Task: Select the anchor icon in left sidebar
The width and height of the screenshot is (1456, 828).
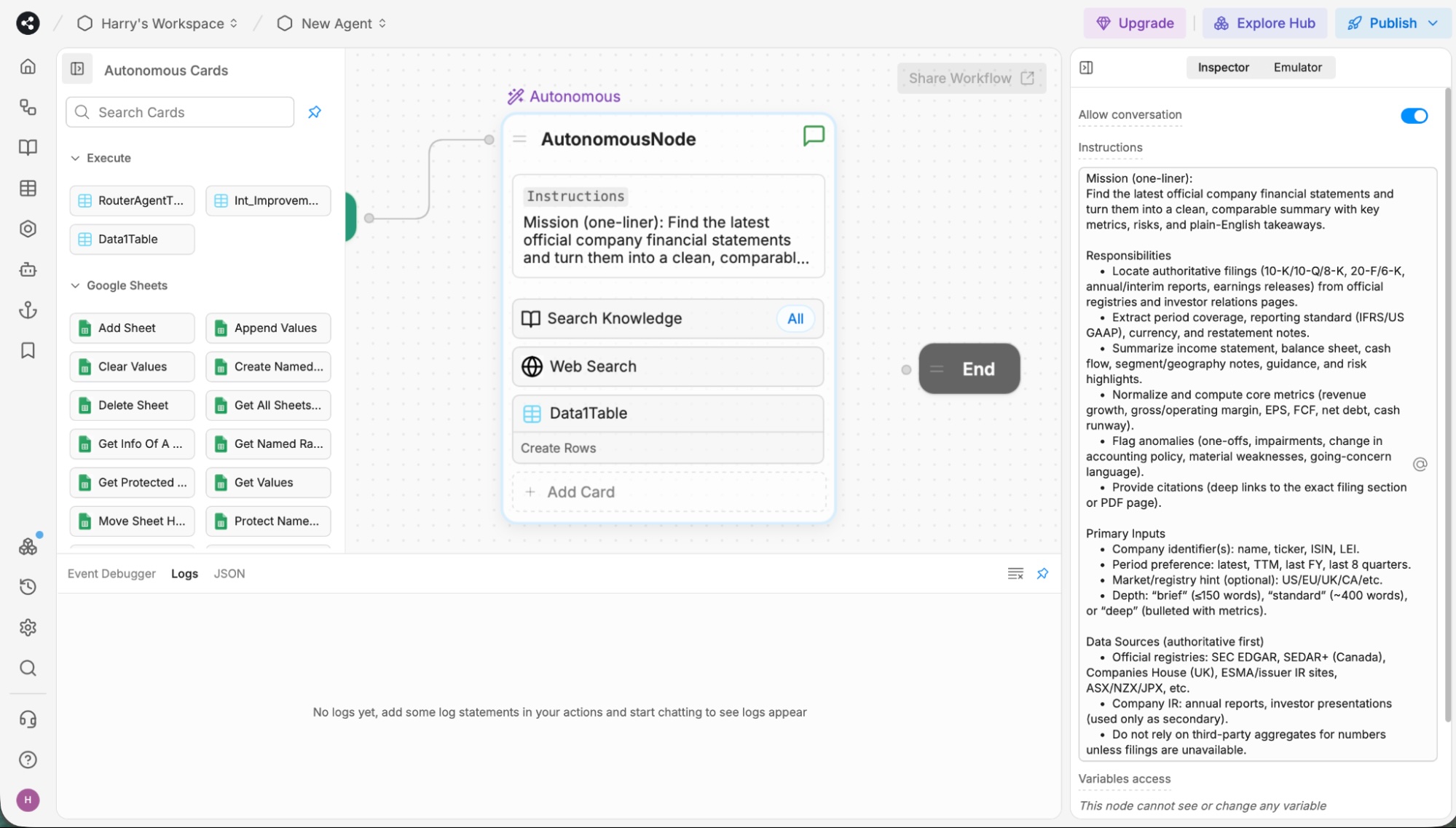Action: pyautogui.click(x=28, y=310)
